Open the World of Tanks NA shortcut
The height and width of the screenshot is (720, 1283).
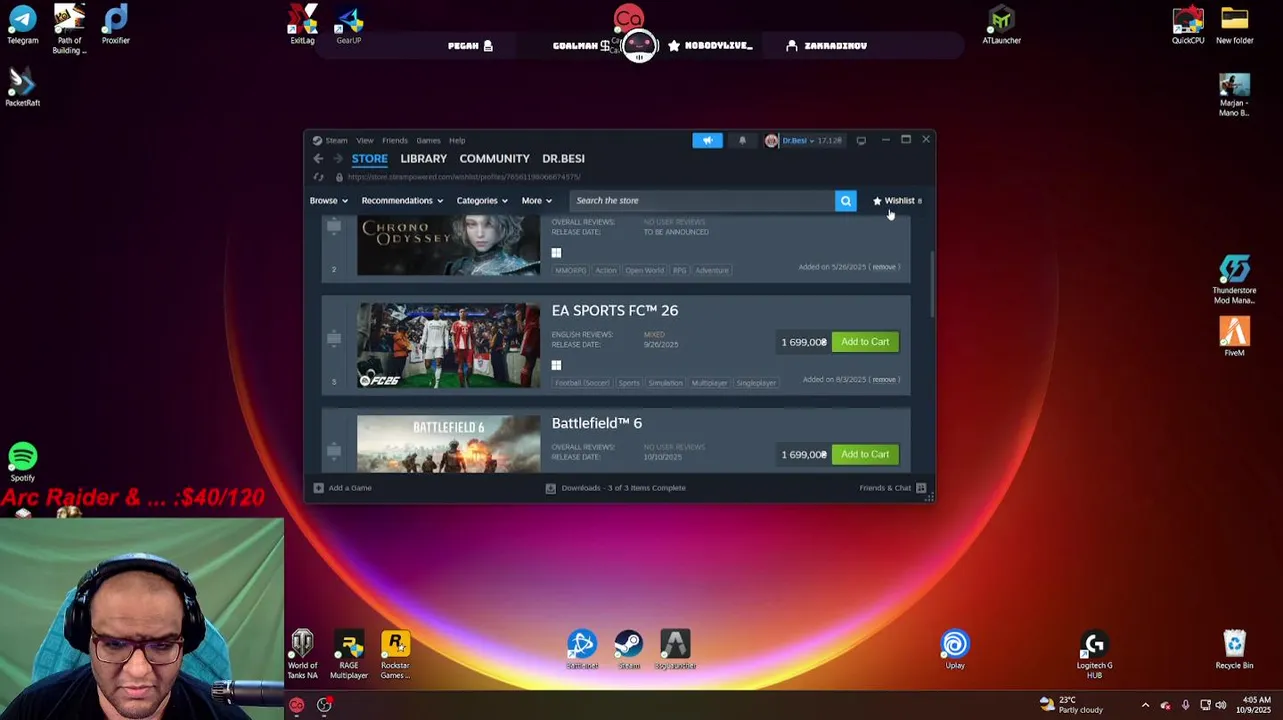coord(302,655)
